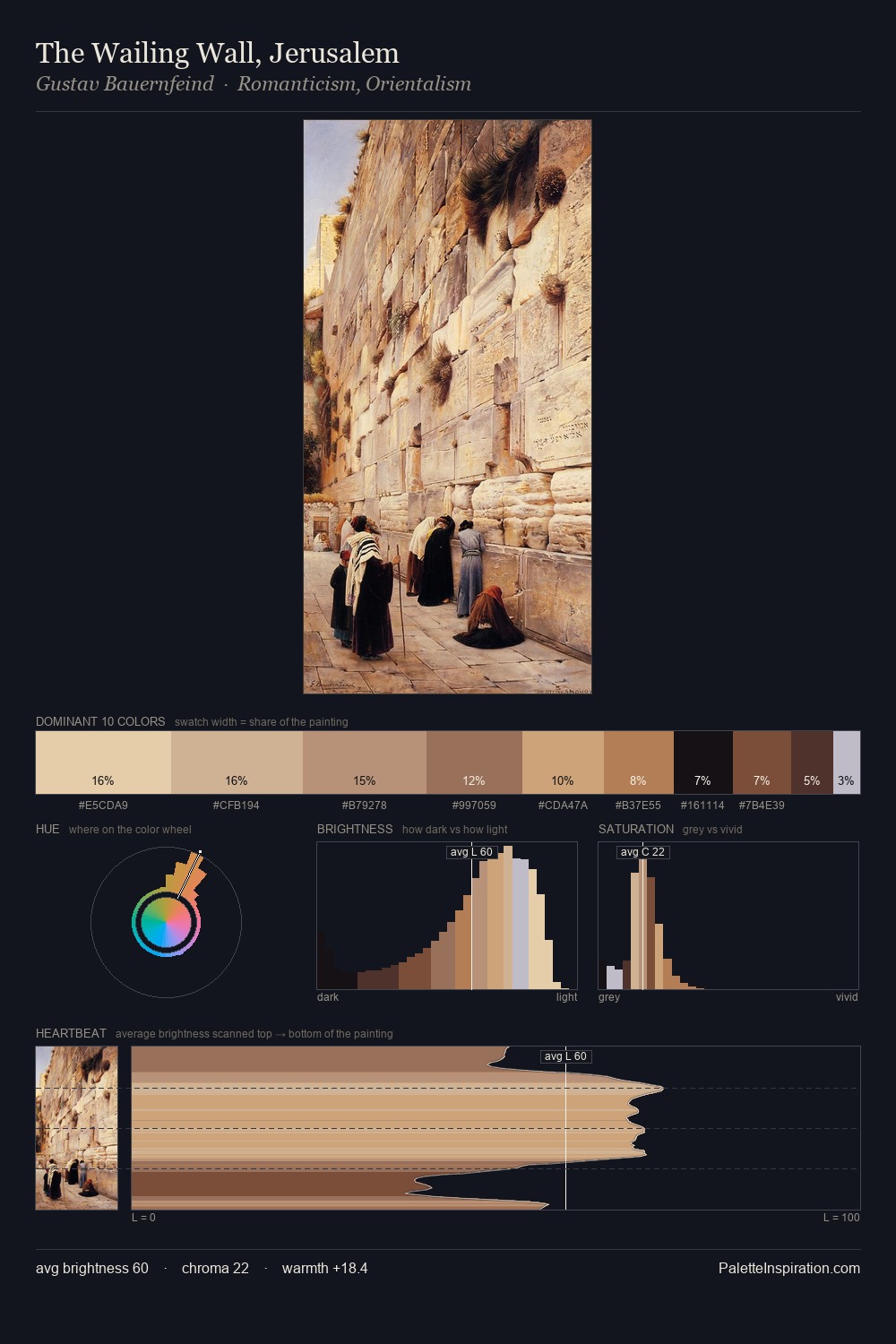This screenshot has width=896, height=1344.
Task: Click the 'HEARTBEAT' section heading
Action: pyautogui.click(x=71, y=1033)
